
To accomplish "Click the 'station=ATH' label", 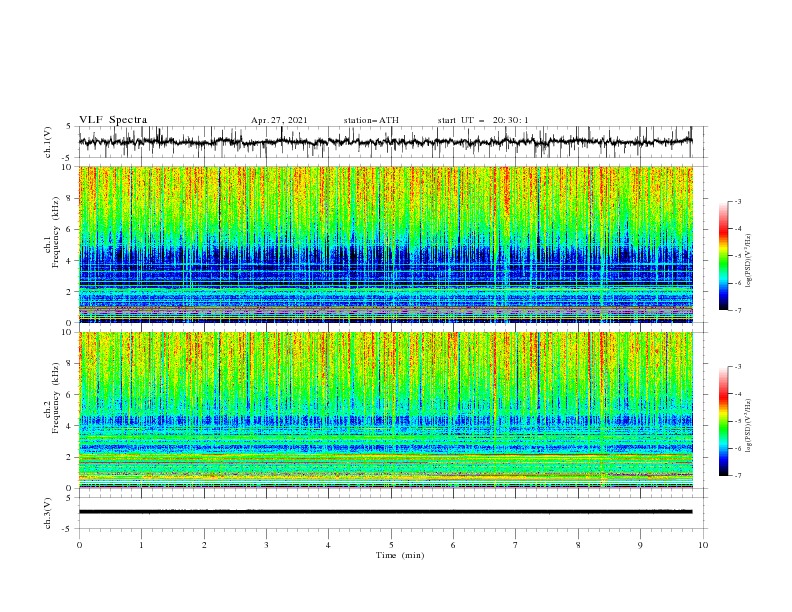I will pos(371,120).
